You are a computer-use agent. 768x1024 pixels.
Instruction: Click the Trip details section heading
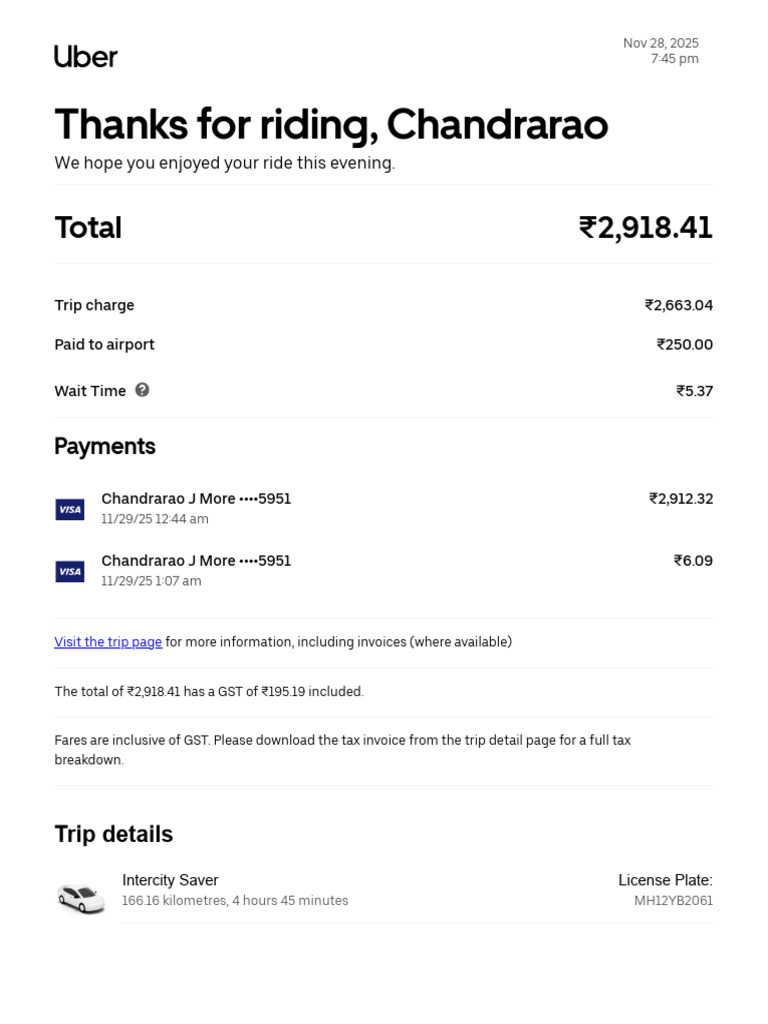click(113, 834)
